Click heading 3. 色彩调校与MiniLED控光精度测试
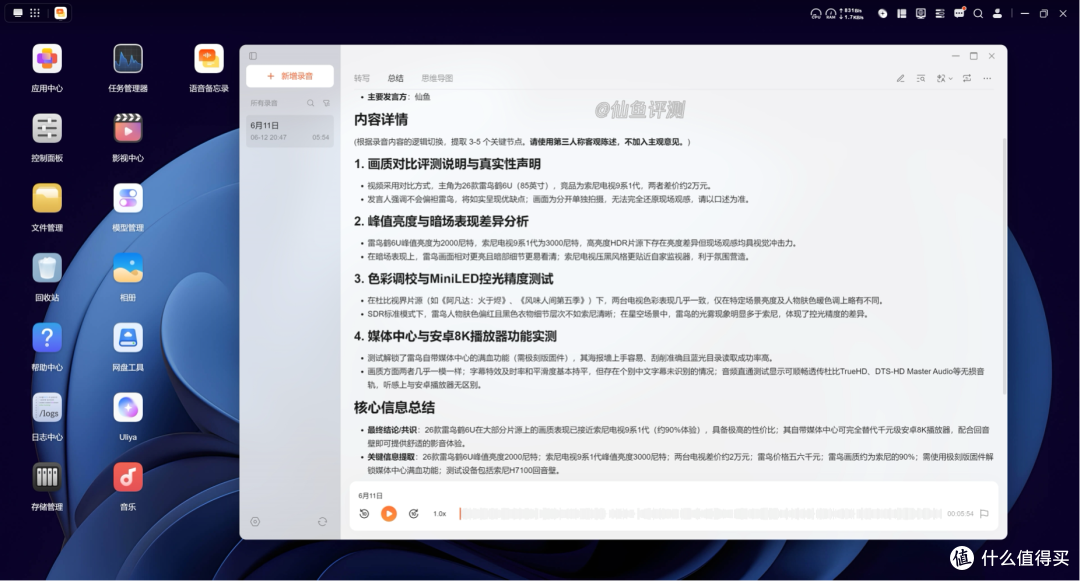The height and width of the screenshot is (581, 1080). tap(453, 279)
